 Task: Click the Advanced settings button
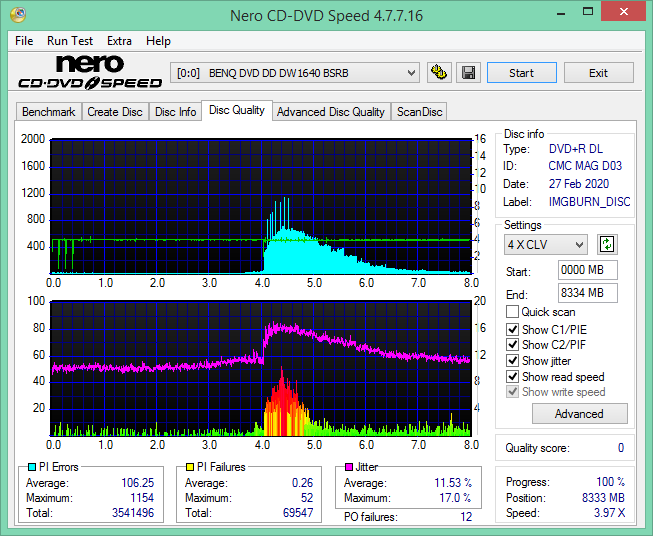(x=579, y=414)
